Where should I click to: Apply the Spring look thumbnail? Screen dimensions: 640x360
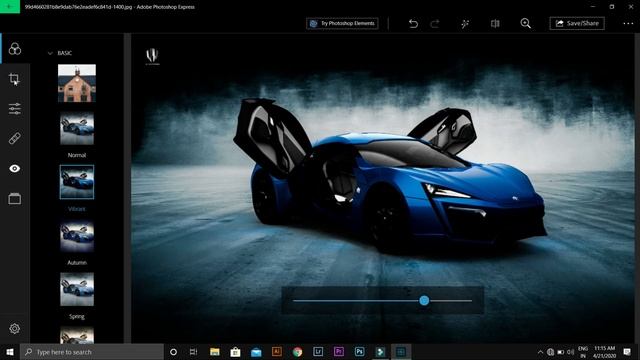point(77,289)
